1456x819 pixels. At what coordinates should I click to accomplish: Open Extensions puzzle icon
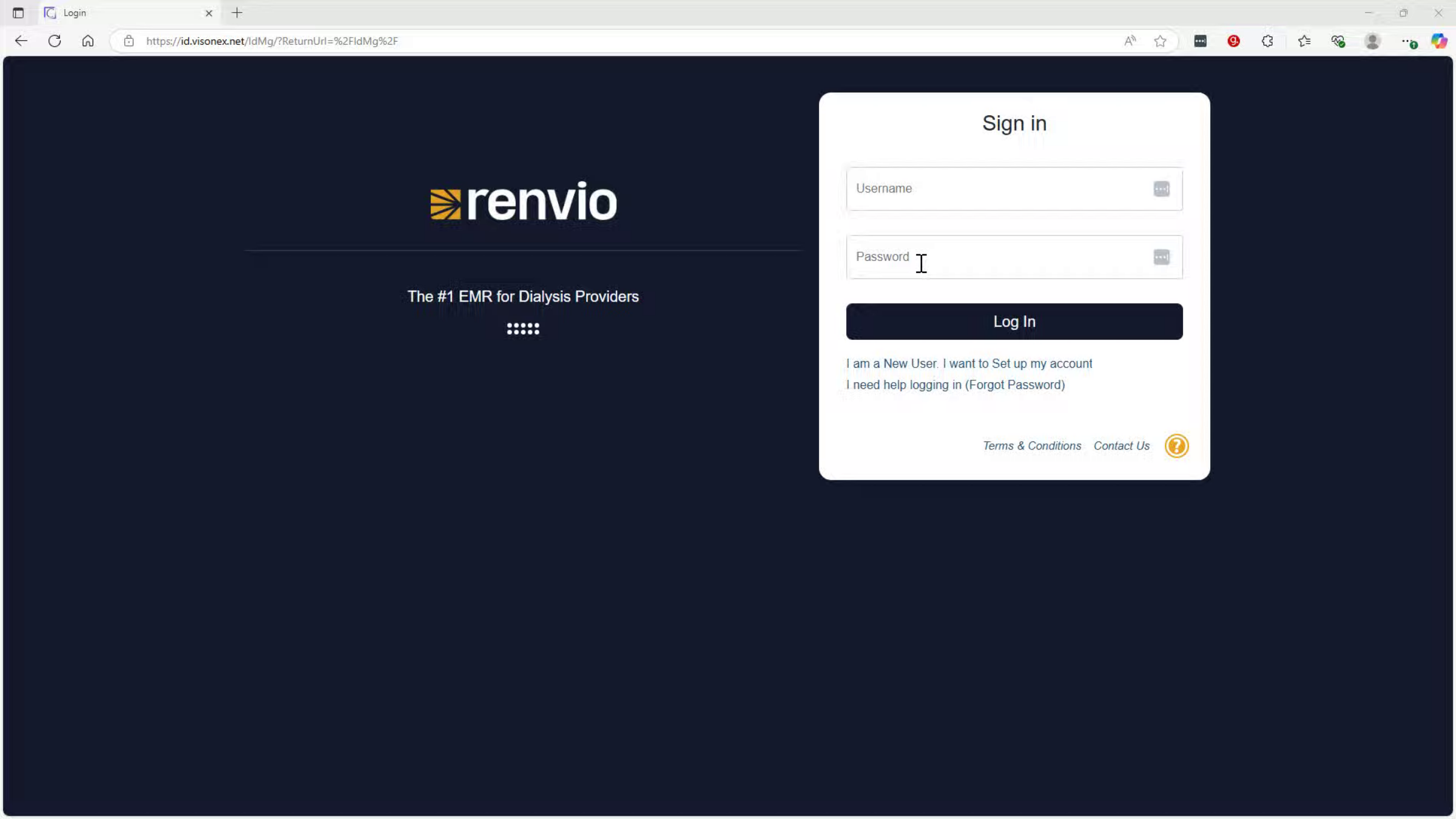(x=1267, y=41)
